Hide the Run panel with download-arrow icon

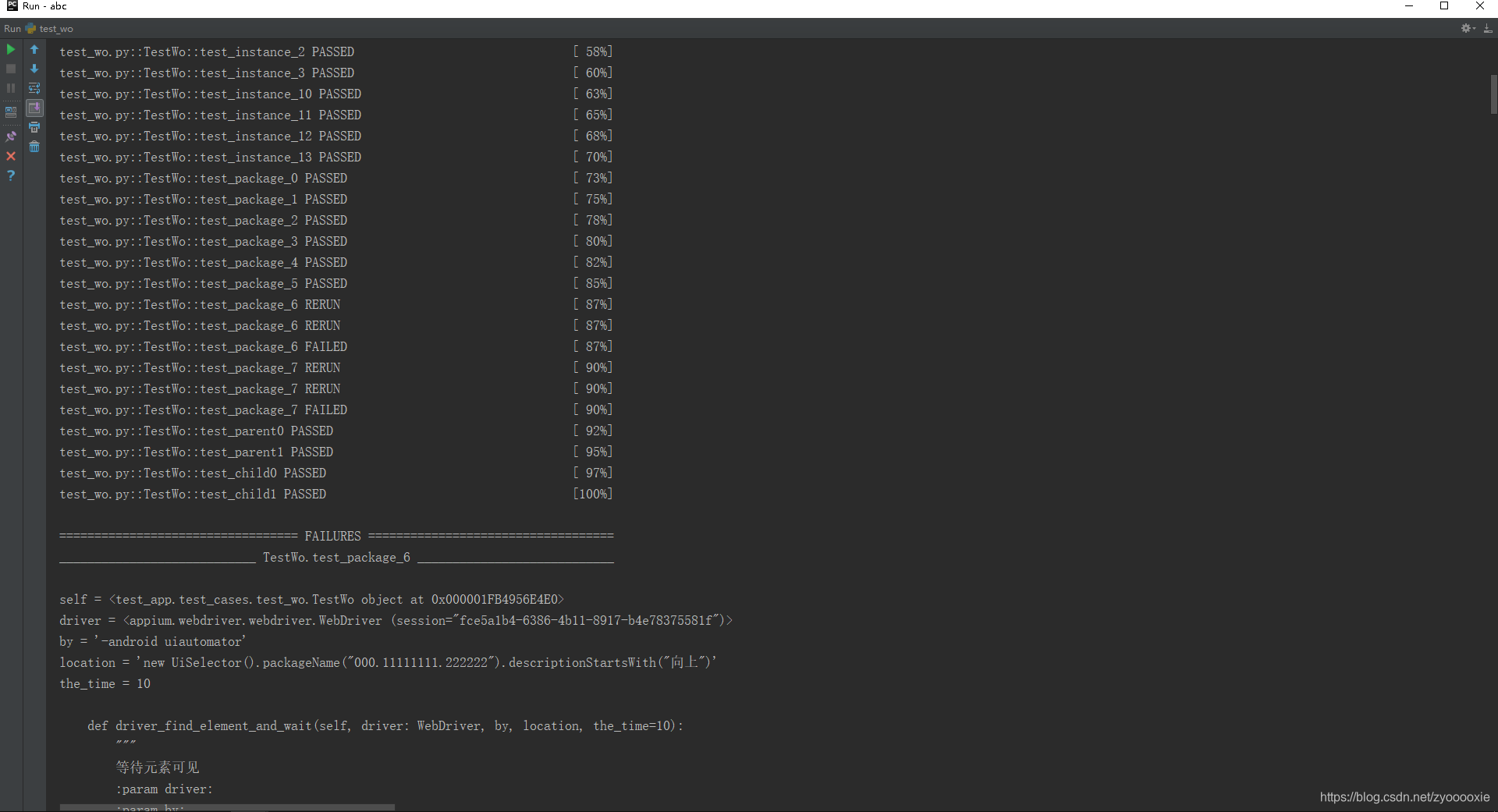coord(1488,28)
